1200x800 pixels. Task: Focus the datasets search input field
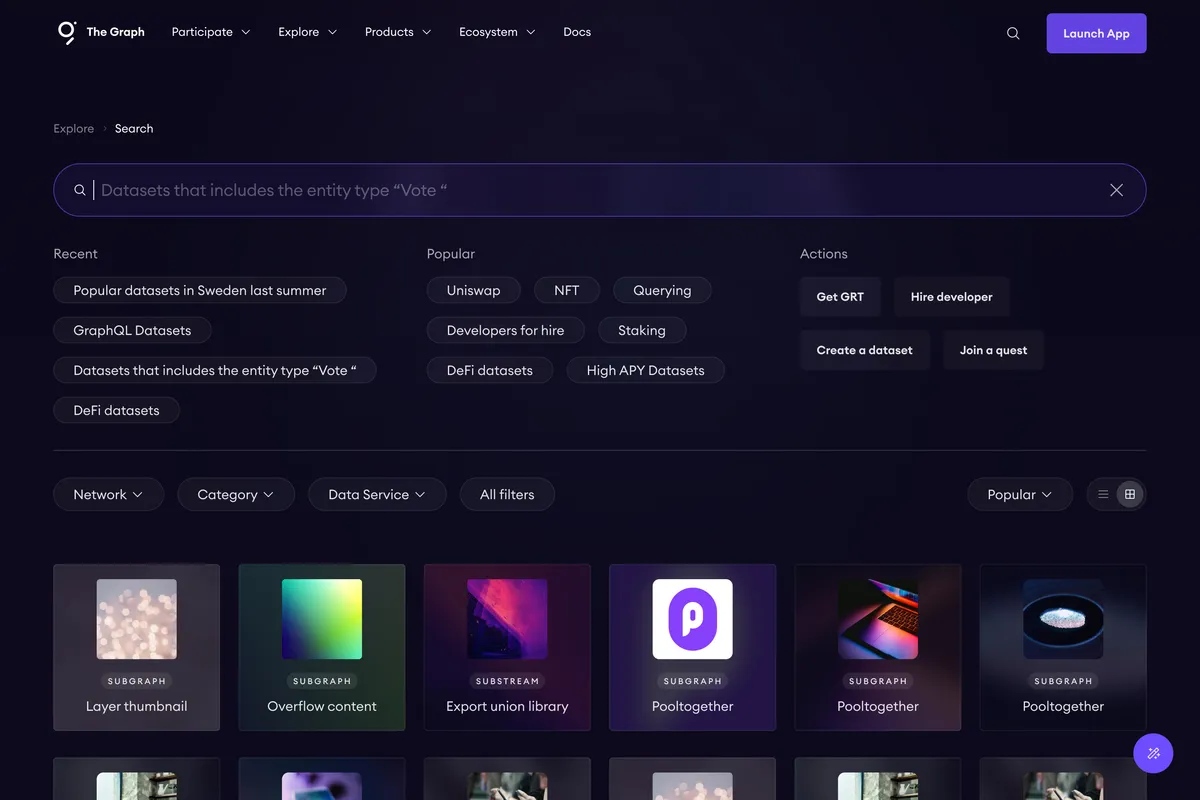[x=599, y=190]
